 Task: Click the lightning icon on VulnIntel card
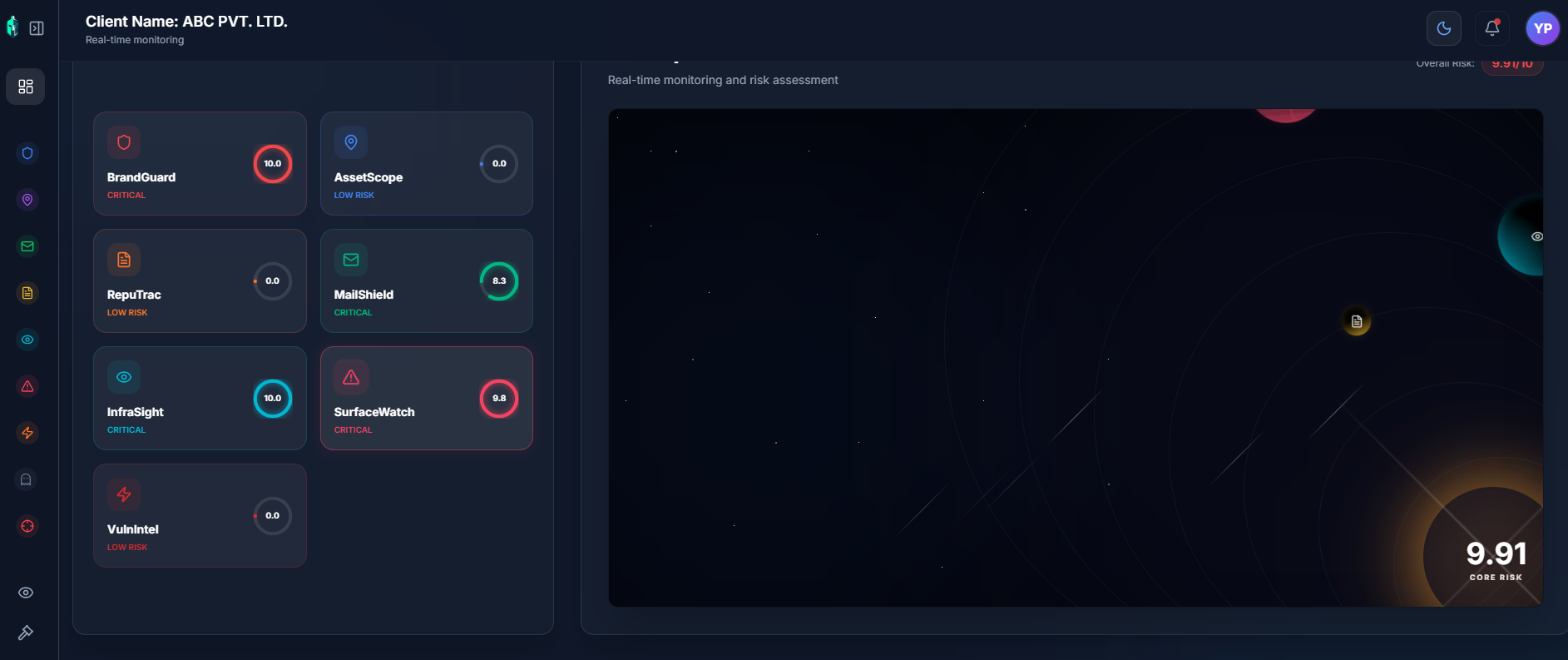coord(124,494)
